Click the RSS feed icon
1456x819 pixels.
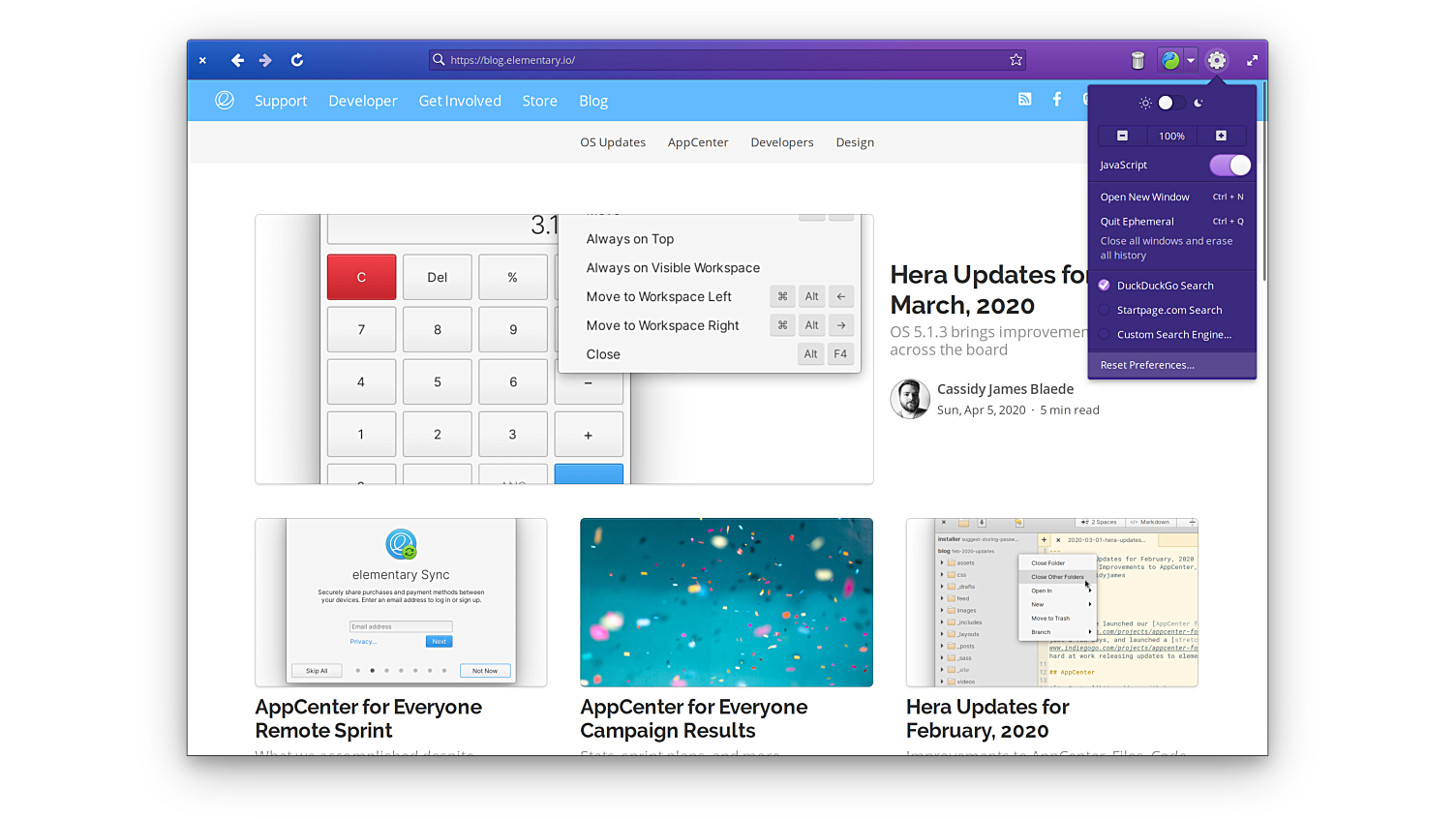point(1024,100)
